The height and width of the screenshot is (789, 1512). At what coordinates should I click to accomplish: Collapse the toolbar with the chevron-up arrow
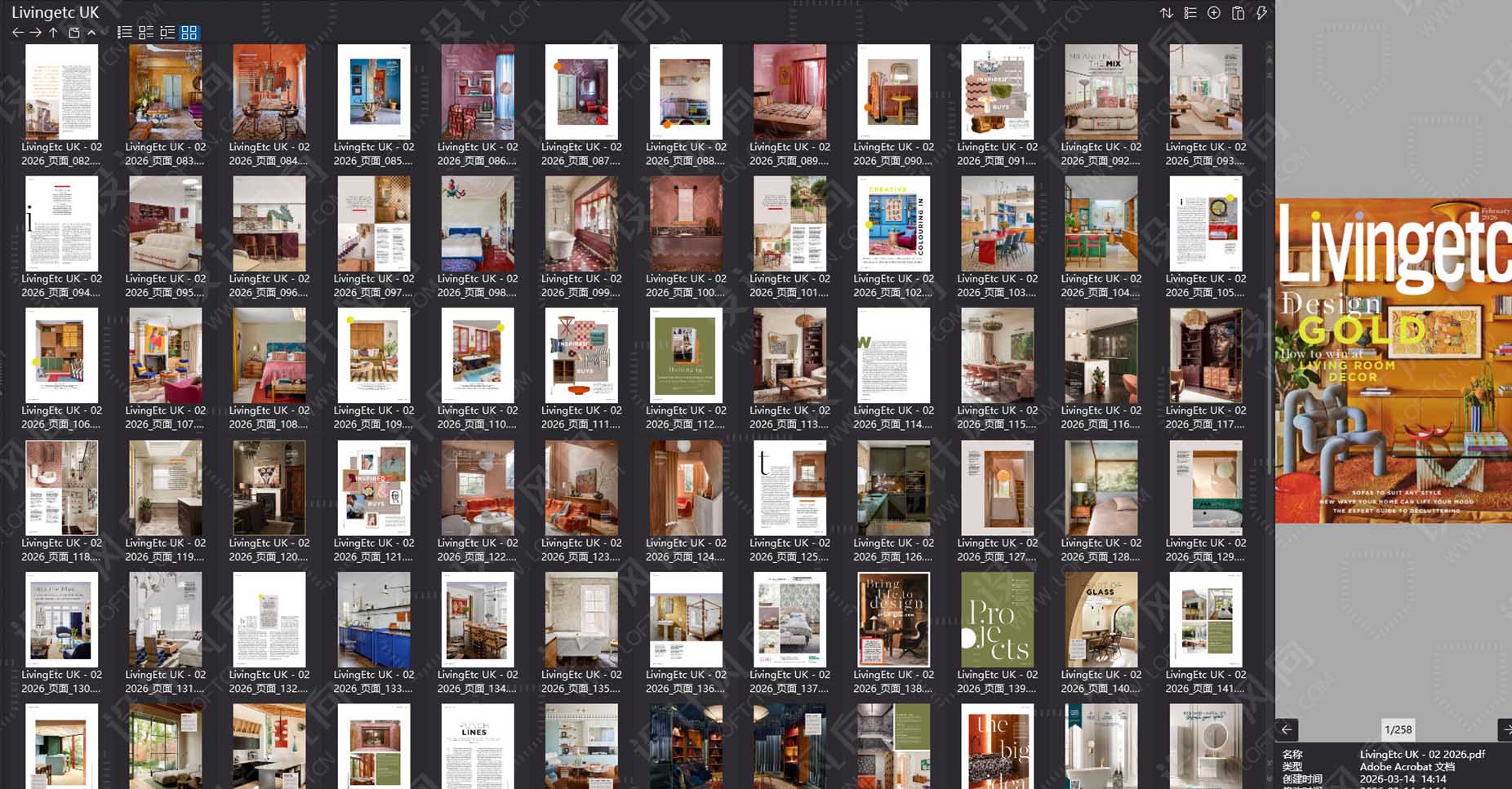(x=91, y=33)
